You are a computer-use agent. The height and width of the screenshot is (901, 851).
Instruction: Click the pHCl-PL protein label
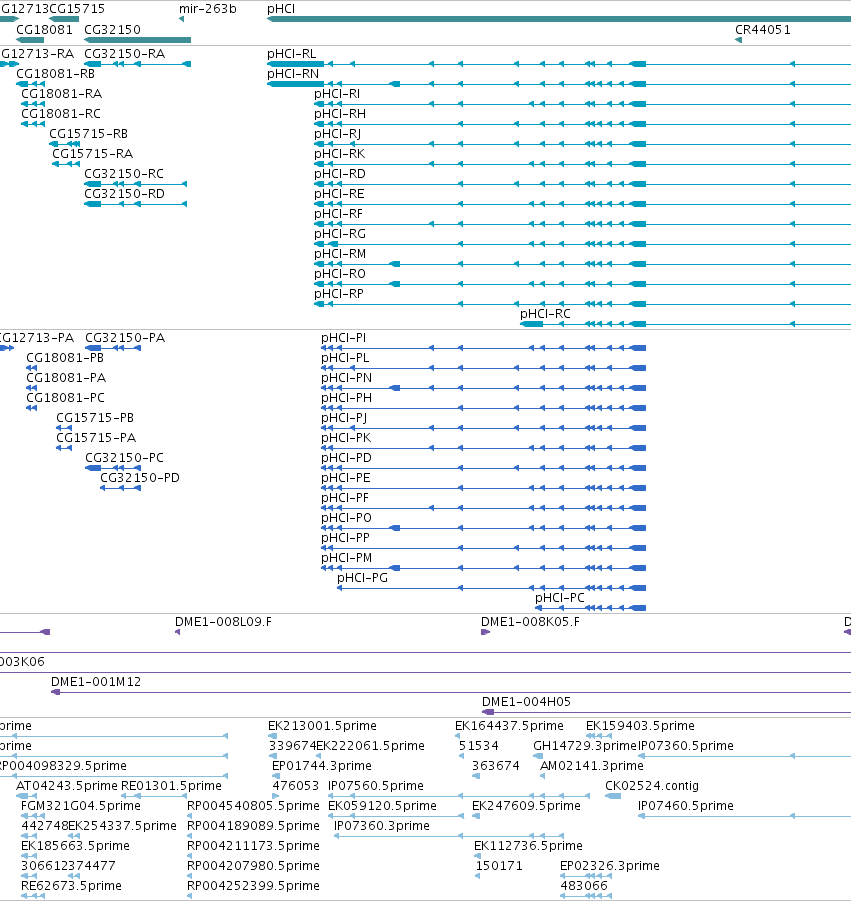(345, 358)
